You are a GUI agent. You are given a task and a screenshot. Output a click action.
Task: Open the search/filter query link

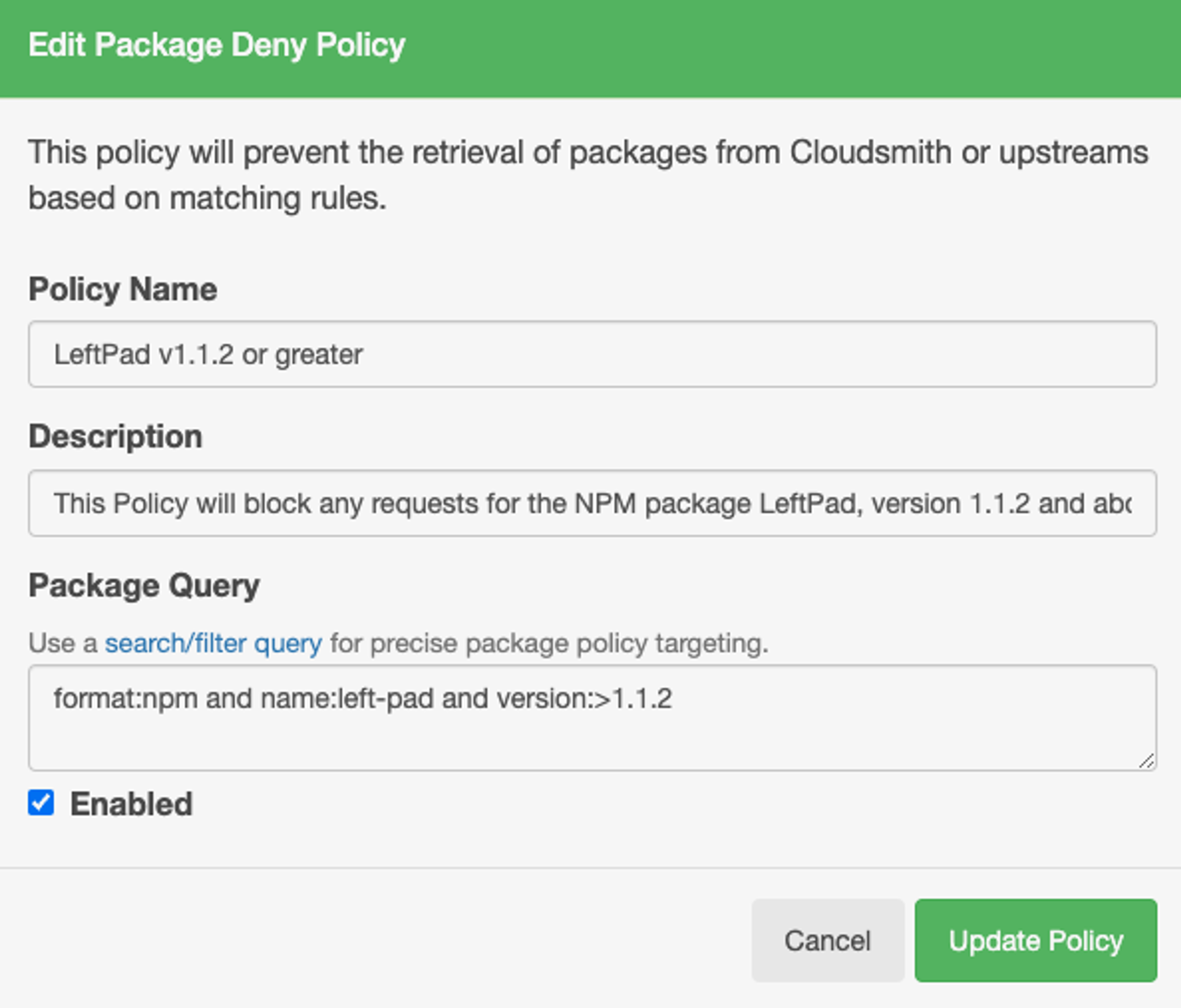coord(213,643)
